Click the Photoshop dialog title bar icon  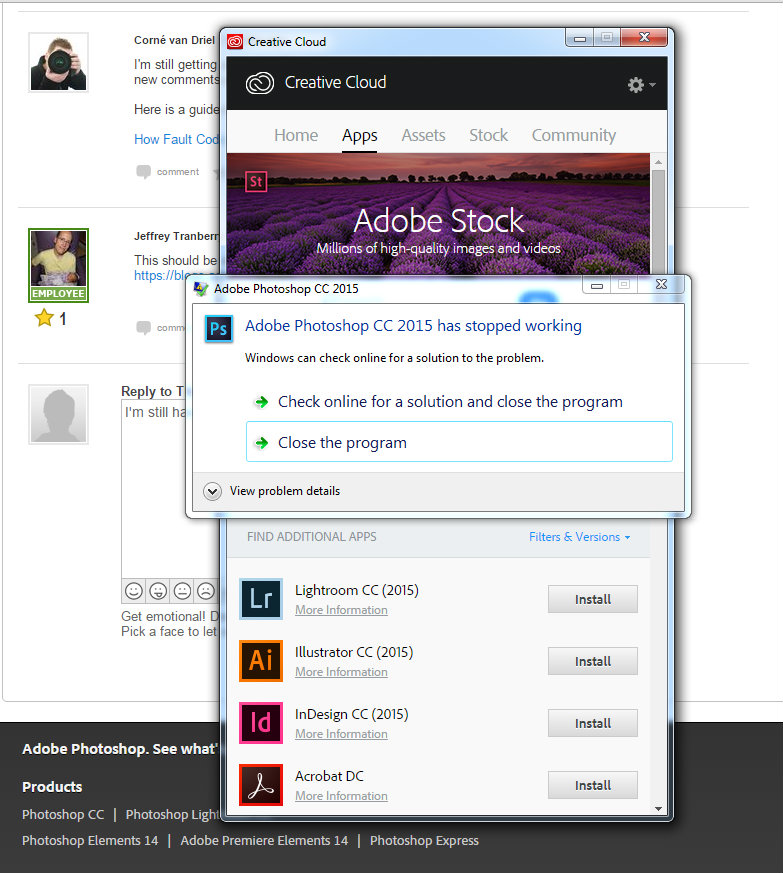(x=200, y=288)
